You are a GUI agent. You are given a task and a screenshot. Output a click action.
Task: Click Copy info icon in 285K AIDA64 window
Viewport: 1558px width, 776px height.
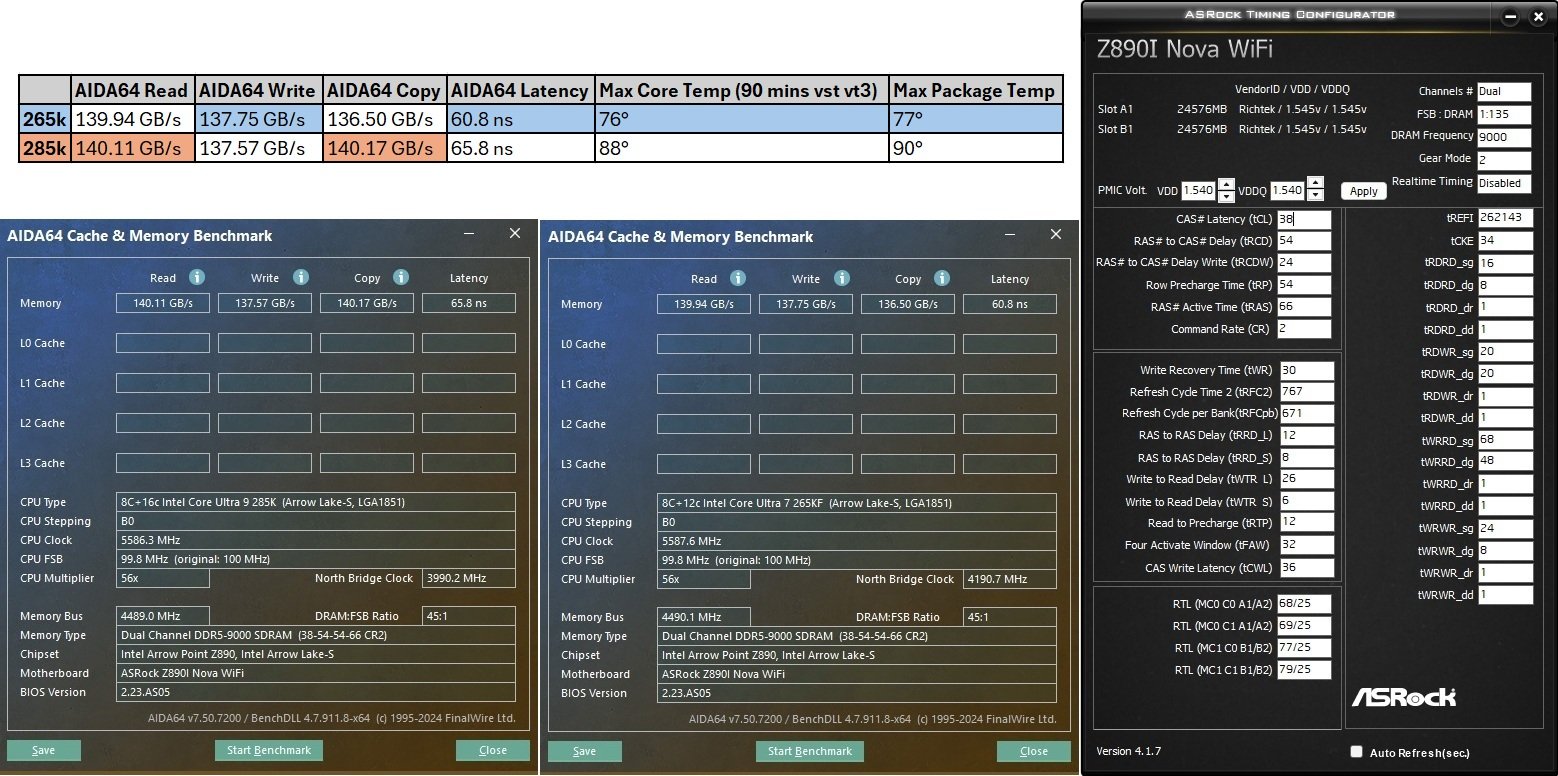coord(401,277)
